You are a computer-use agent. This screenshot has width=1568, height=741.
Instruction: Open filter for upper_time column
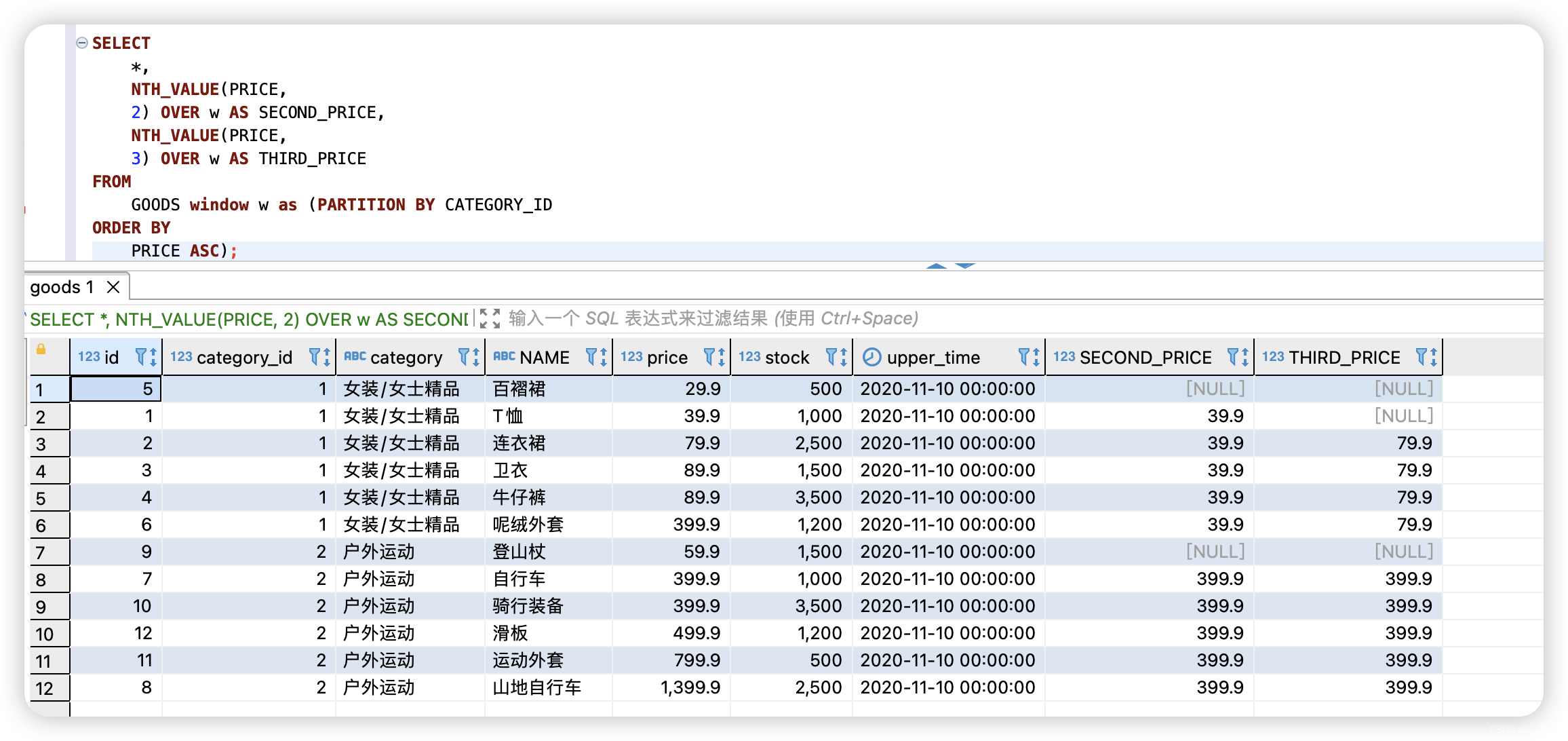click(1024, 356)
